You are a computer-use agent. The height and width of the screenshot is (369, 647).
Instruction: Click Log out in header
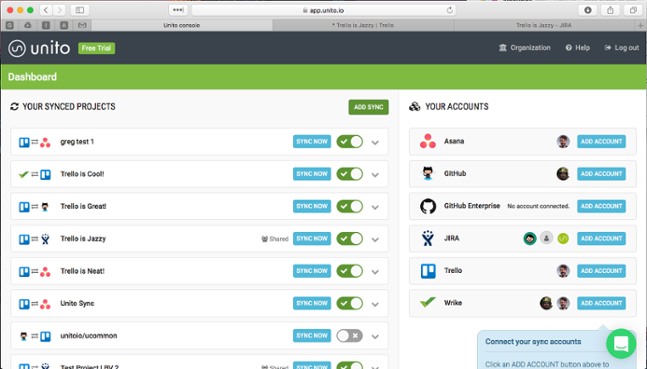click(621, 47)
